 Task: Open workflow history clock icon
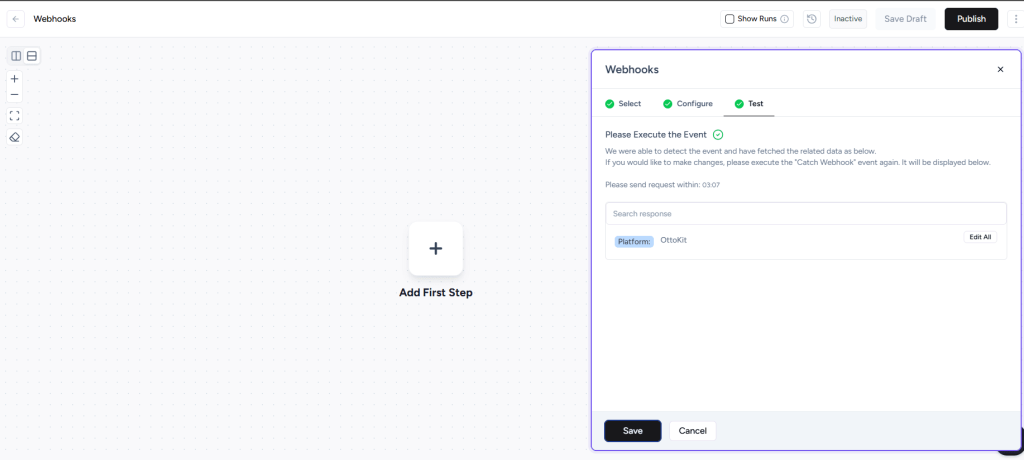click(x=811, y=19)
